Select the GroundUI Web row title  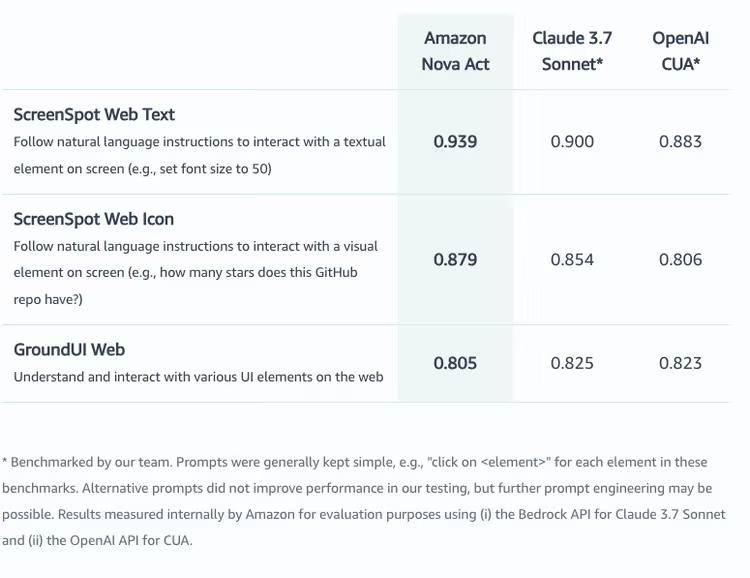69,349
